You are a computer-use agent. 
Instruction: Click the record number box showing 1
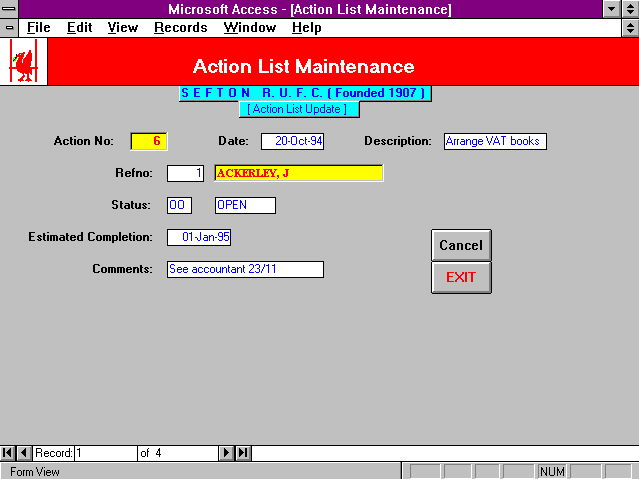[x=106, y=453]
